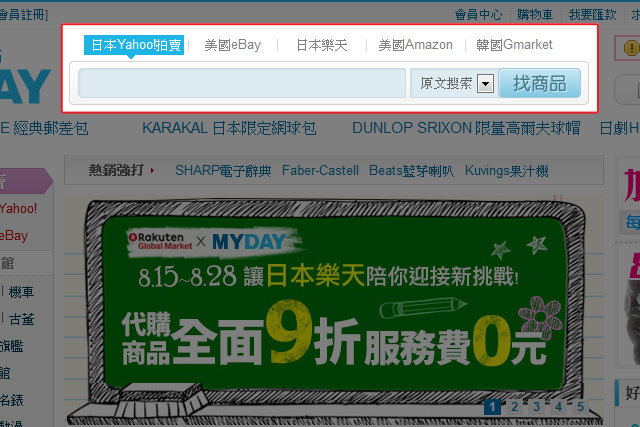The height and width of the screenshot is (427, 640).
Task: Click the Beats藍芽喇叭 link
Action: tap(410, 171)
